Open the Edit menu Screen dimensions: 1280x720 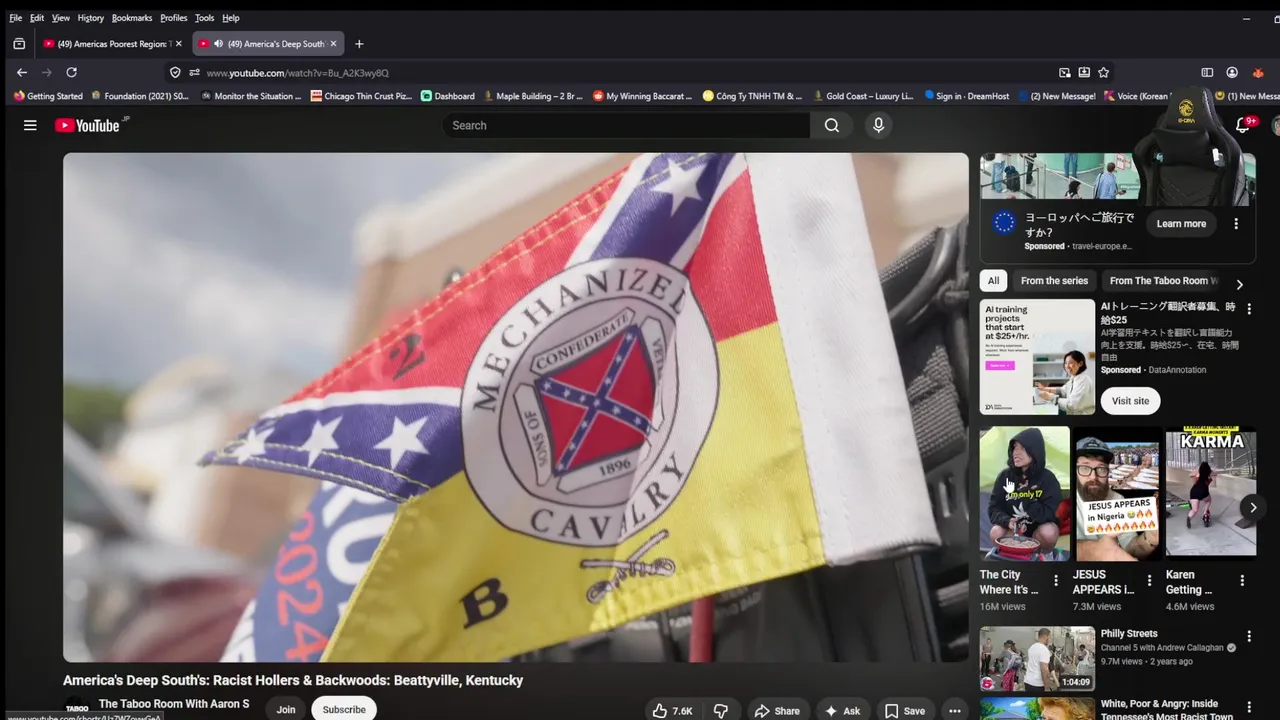click(37, 18)
